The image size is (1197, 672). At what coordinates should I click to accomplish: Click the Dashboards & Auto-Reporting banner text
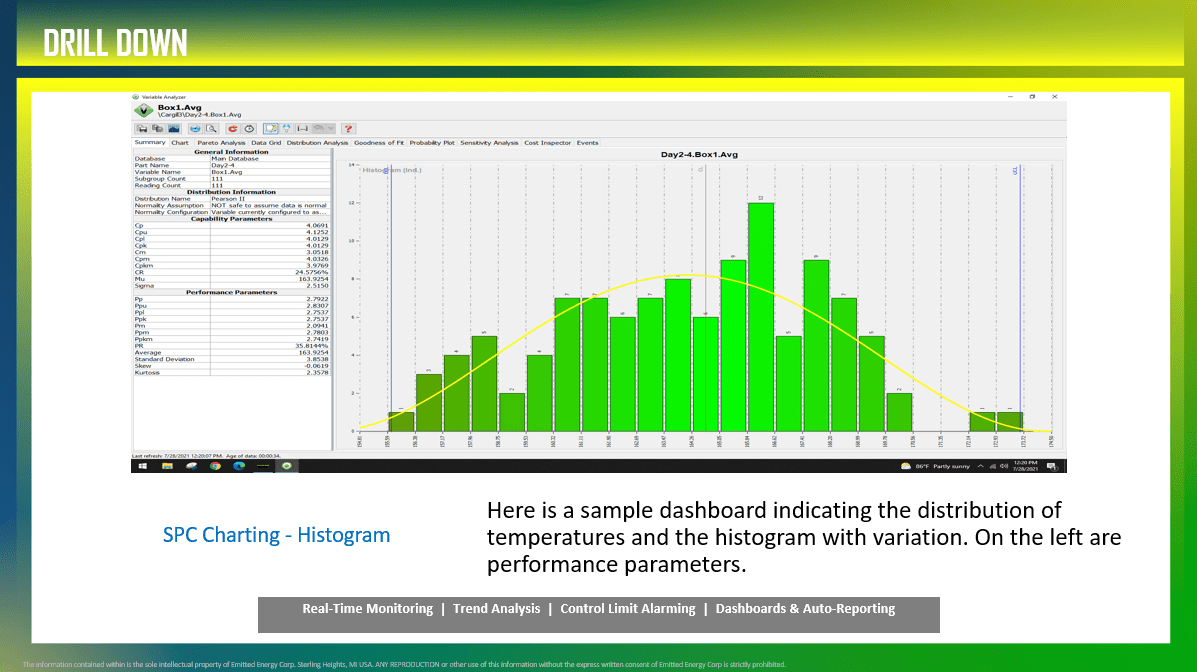click(805, 609)
